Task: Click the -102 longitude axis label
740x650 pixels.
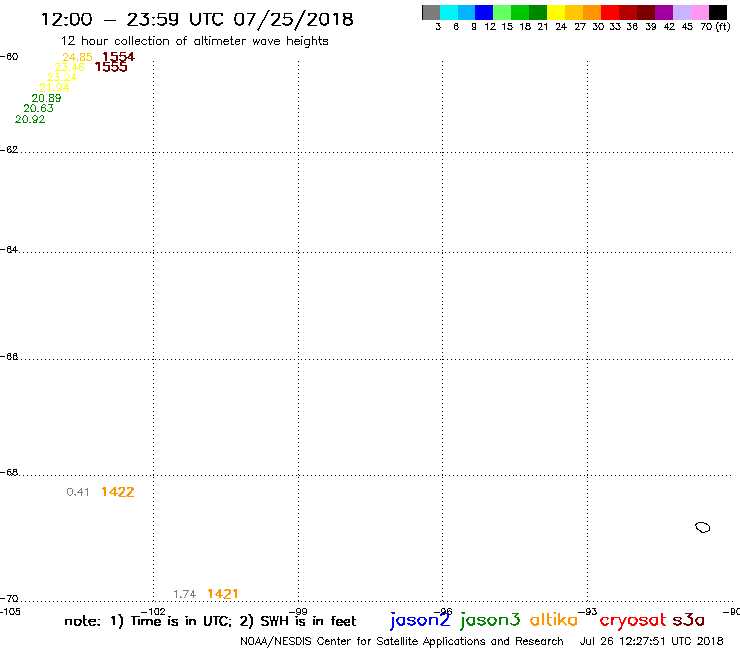Action: tap(153, 612)
